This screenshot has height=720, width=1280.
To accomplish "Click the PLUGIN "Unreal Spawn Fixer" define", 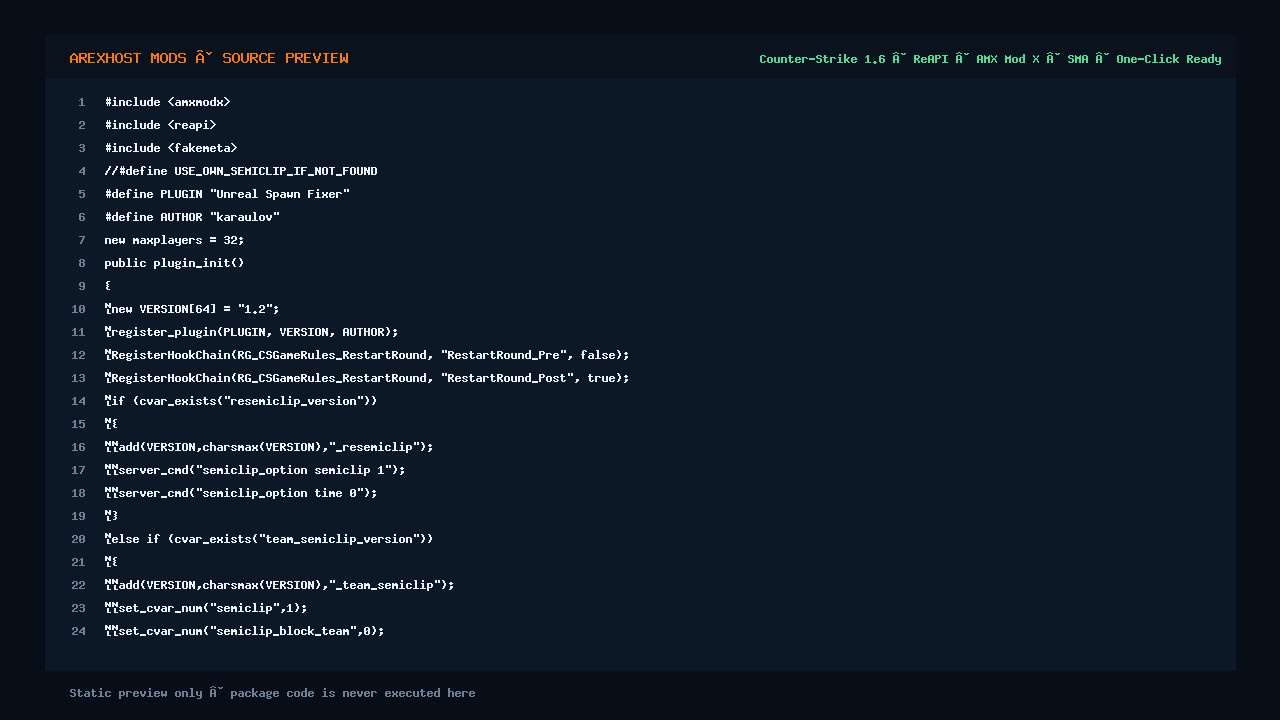I will coord(227,194).
